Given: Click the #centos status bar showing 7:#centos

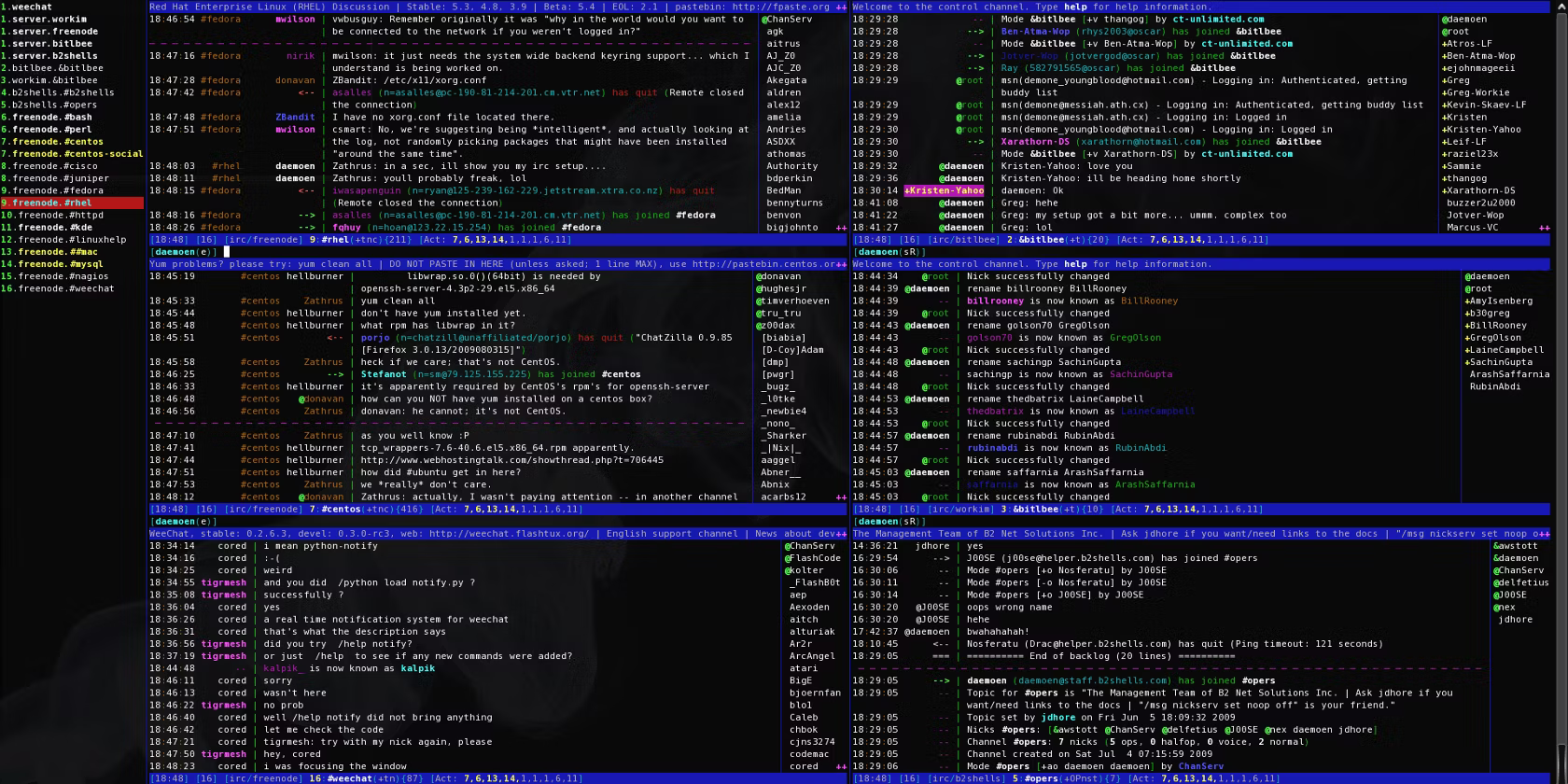Looking at the screenshot, I should click(x=499, y=510).
